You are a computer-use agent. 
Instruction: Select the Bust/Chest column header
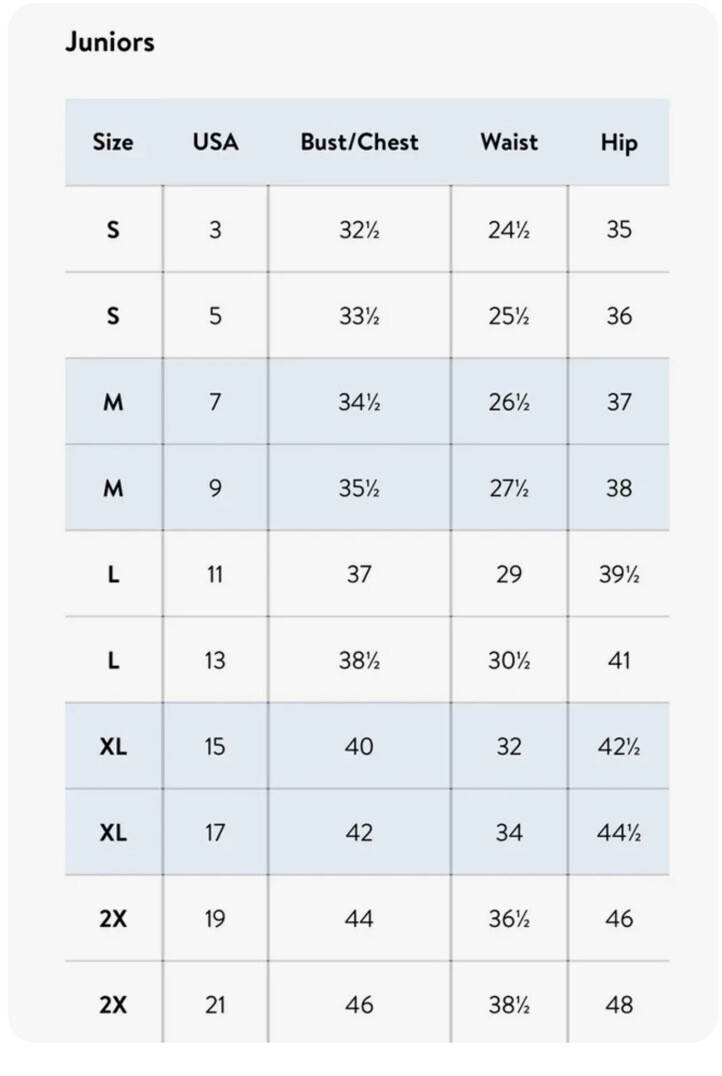tap(359, 142)
